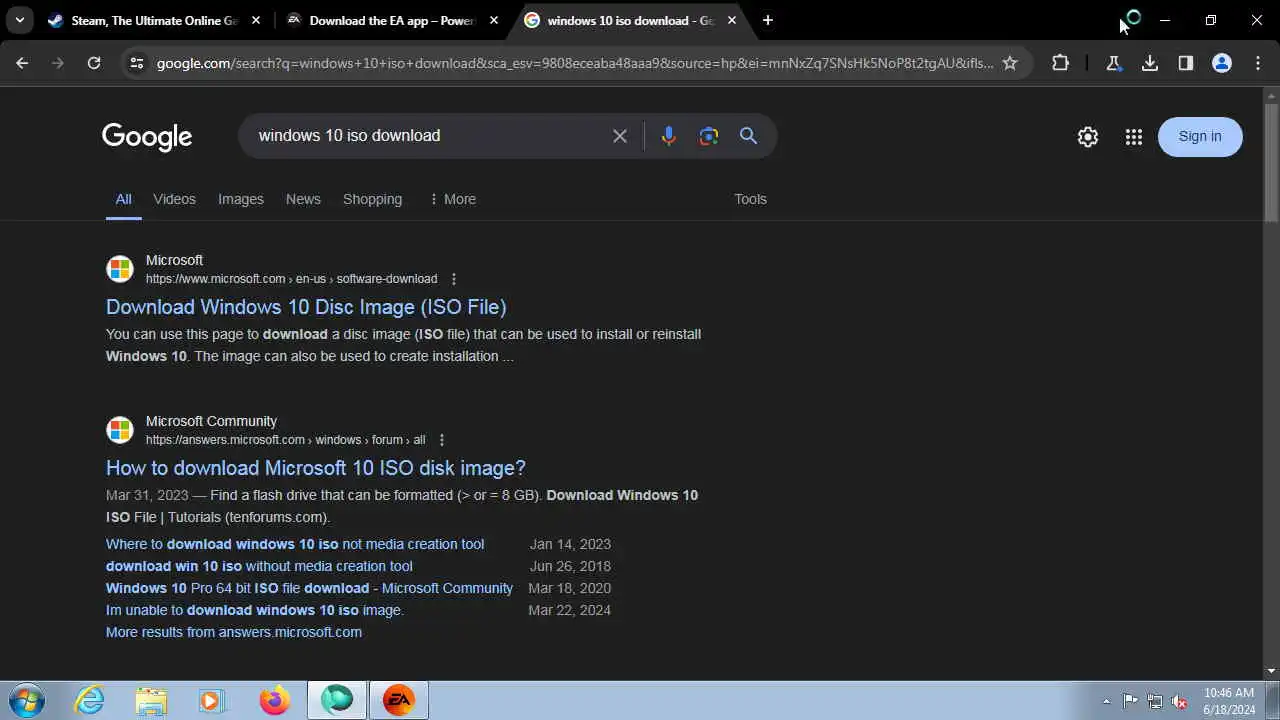Click Microsoft Community result favicon
1280x720 pixels.
(x=120, y=430)
